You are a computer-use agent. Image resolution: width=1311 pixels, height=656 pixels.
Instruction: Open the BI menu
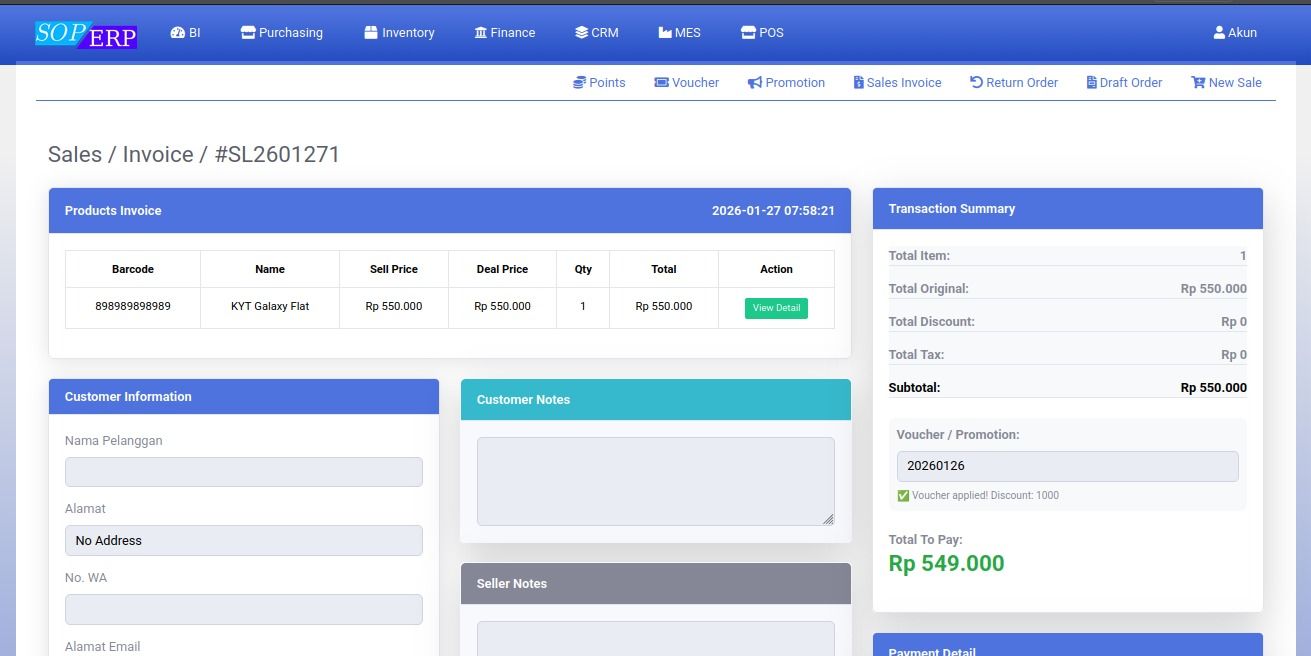(186, 33)
